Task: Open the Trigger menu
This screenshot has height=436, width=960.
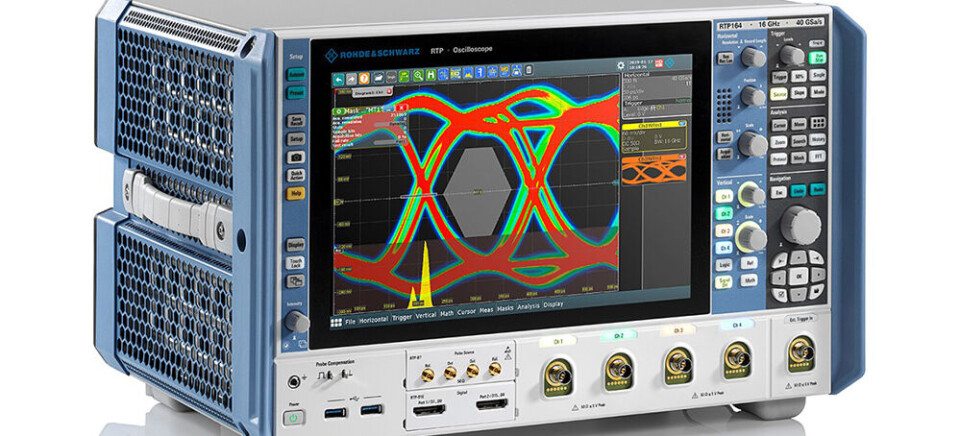Action: [x=402, y=317]
